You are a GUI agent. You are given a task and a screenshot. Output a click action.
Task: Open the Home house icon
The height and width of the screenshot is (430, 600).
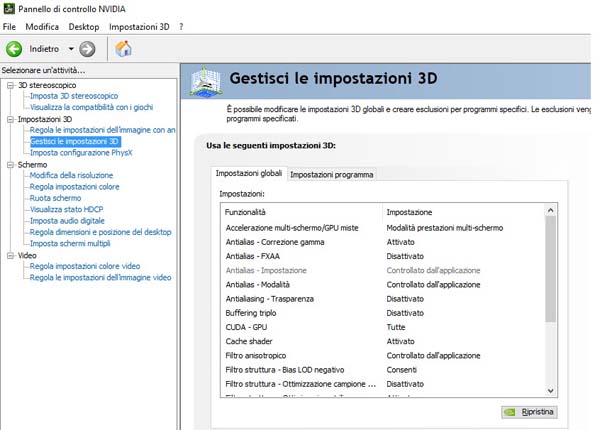point(123,49)
